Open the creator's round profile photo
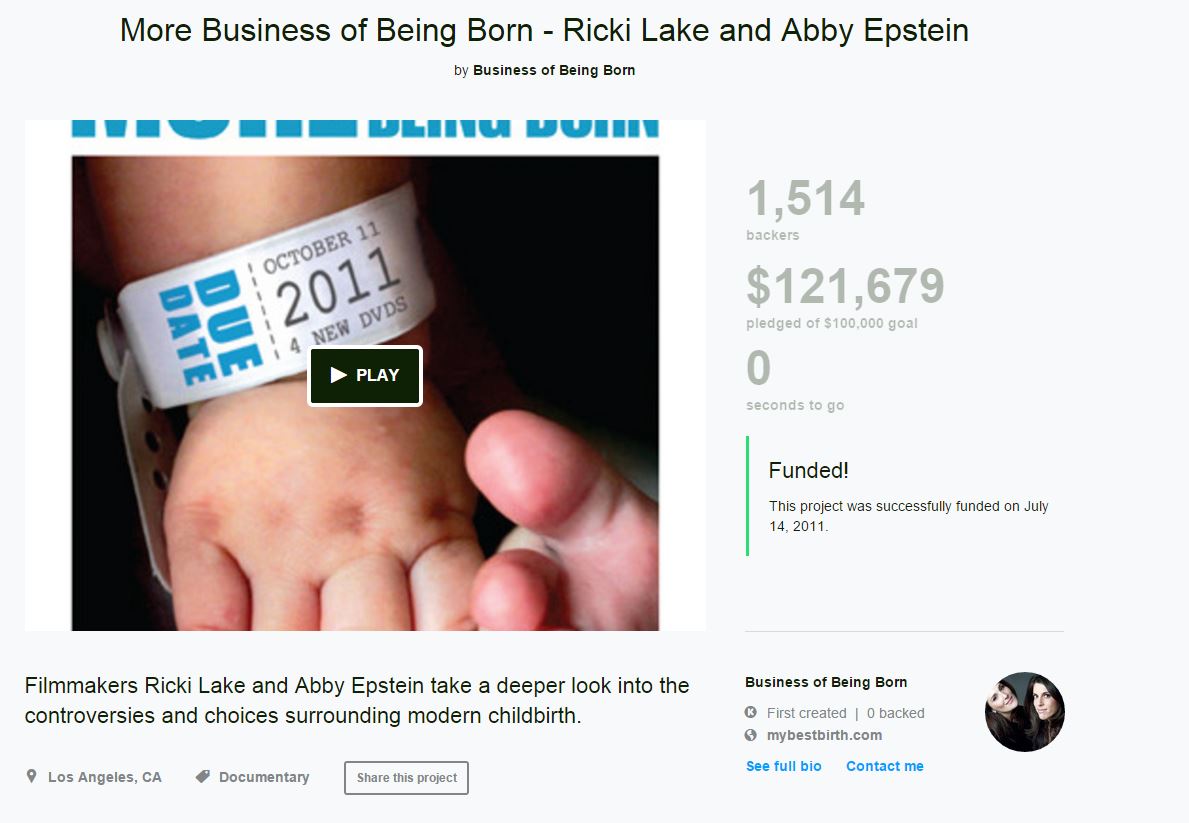Image resolution: width=1189 pixels, height=823 pixels. 1024,712
